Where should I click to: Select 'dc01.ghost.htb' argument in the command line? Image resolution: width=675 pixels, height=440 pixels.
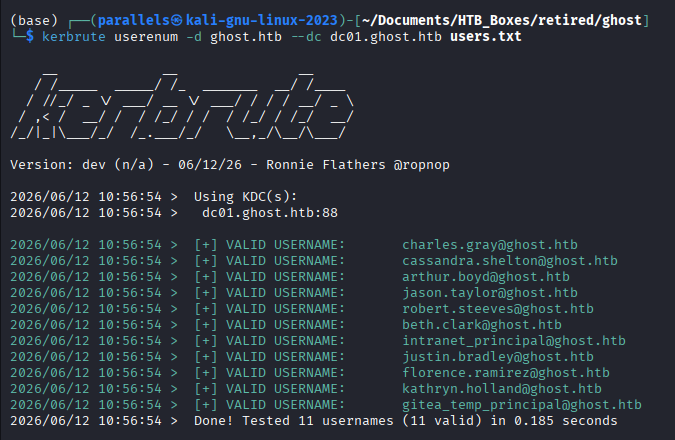tap(386, 37)
